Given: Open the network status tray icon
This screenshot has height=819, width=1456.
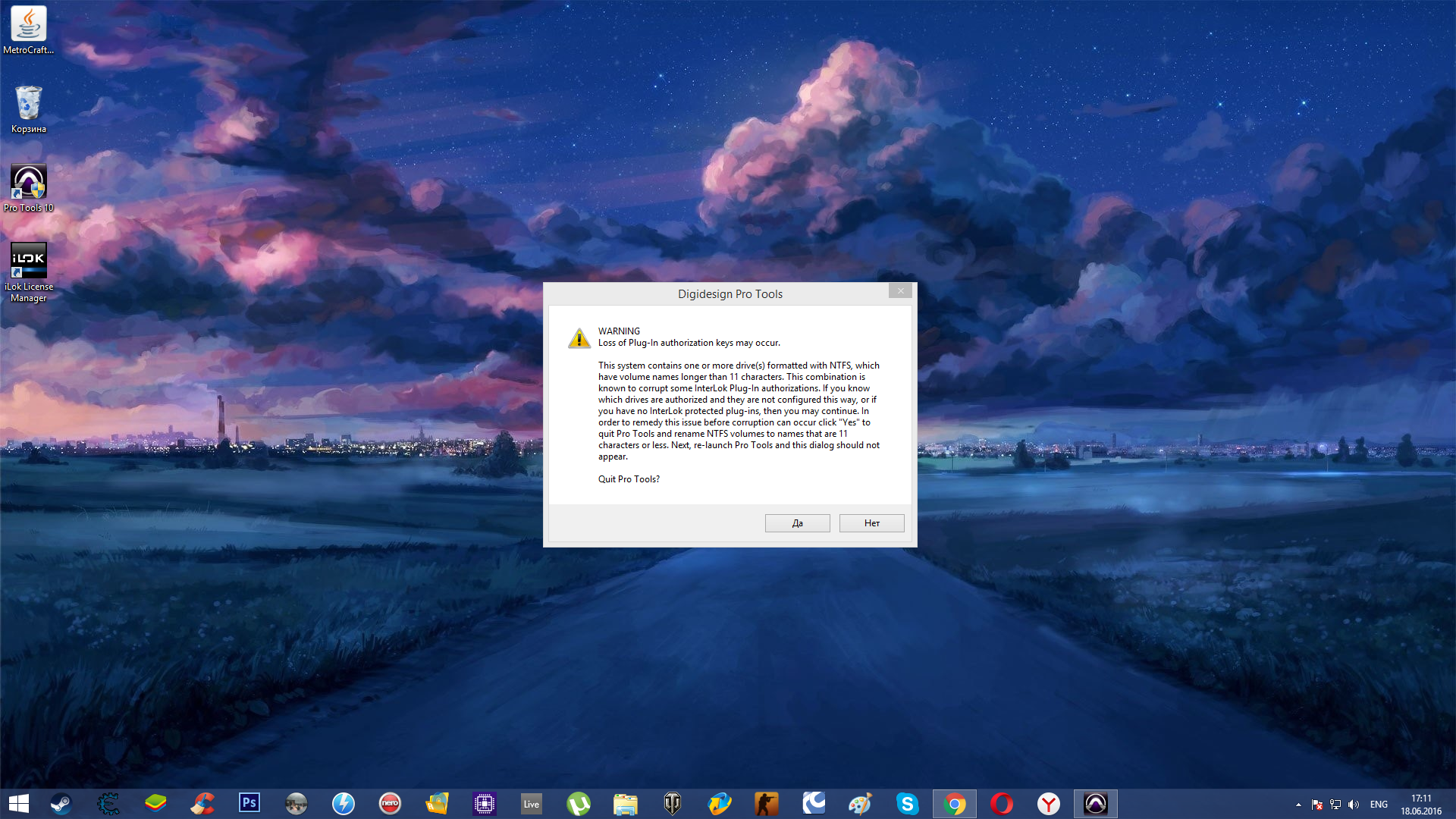Looking at the screenshot, I should [1335, 805].
